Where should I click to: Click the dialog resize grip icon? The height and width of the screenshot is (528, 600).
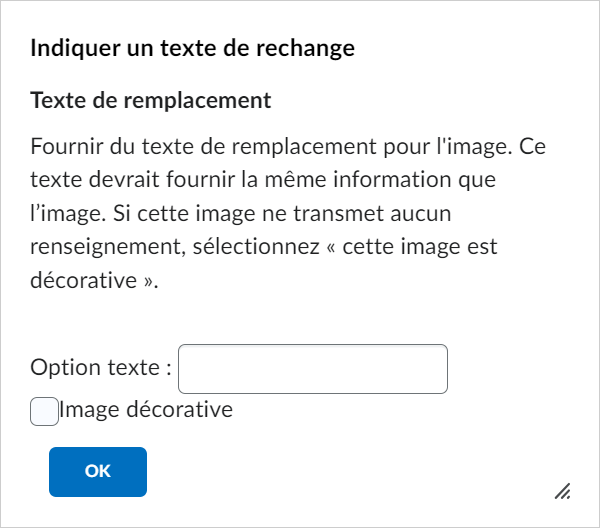pyautogui.click(x=562, y=491)
